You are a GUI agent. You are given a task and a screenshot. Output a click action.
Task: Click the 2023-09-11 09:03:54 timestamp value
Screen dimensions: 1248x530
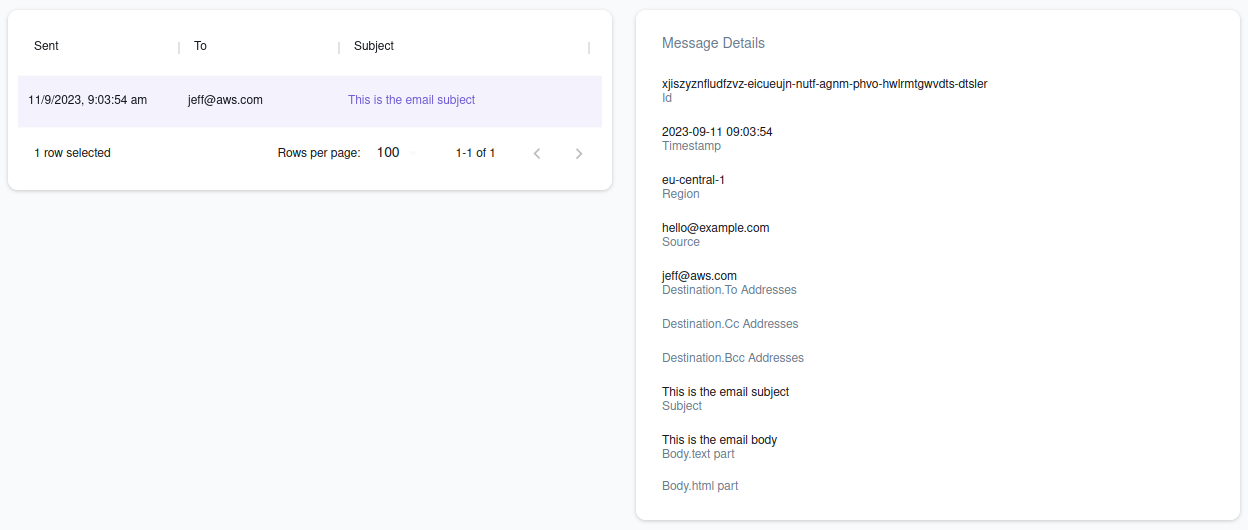pyautogui.click(x=717, y=132)
